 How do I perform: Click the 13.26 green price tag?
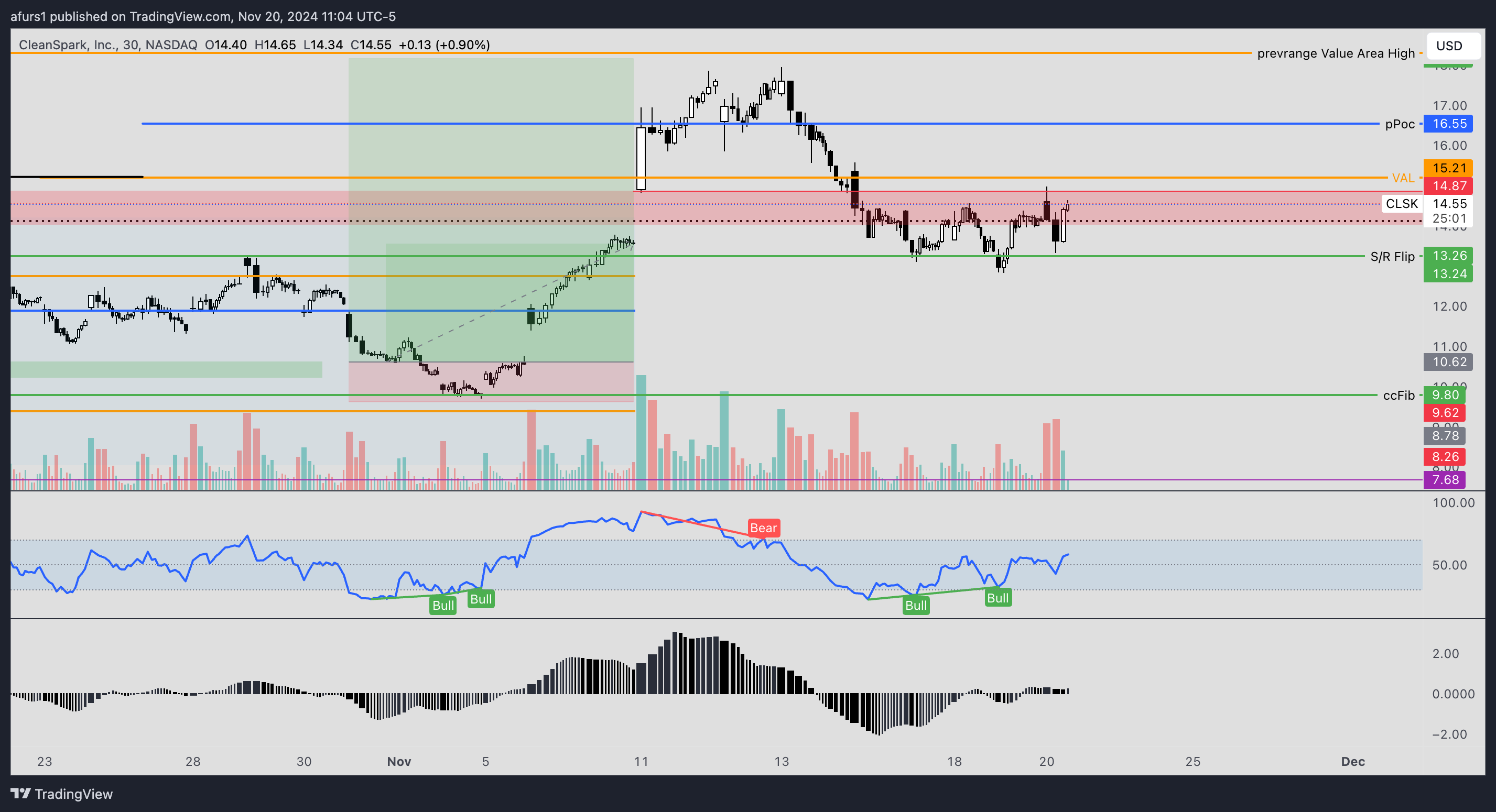[x=1448, y=255]
